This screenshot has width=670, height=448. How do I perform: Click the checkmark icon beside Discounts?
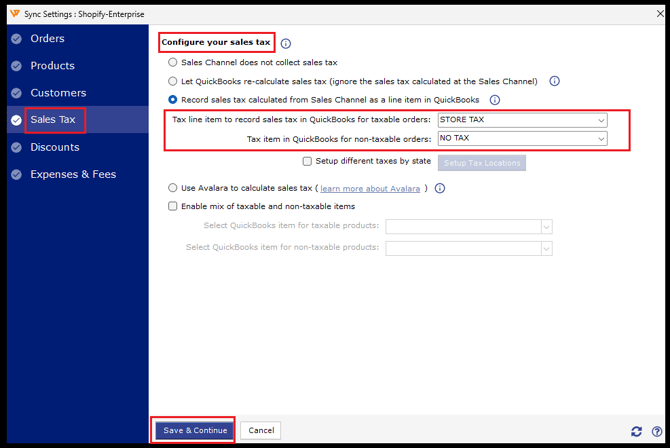point(16,147)
